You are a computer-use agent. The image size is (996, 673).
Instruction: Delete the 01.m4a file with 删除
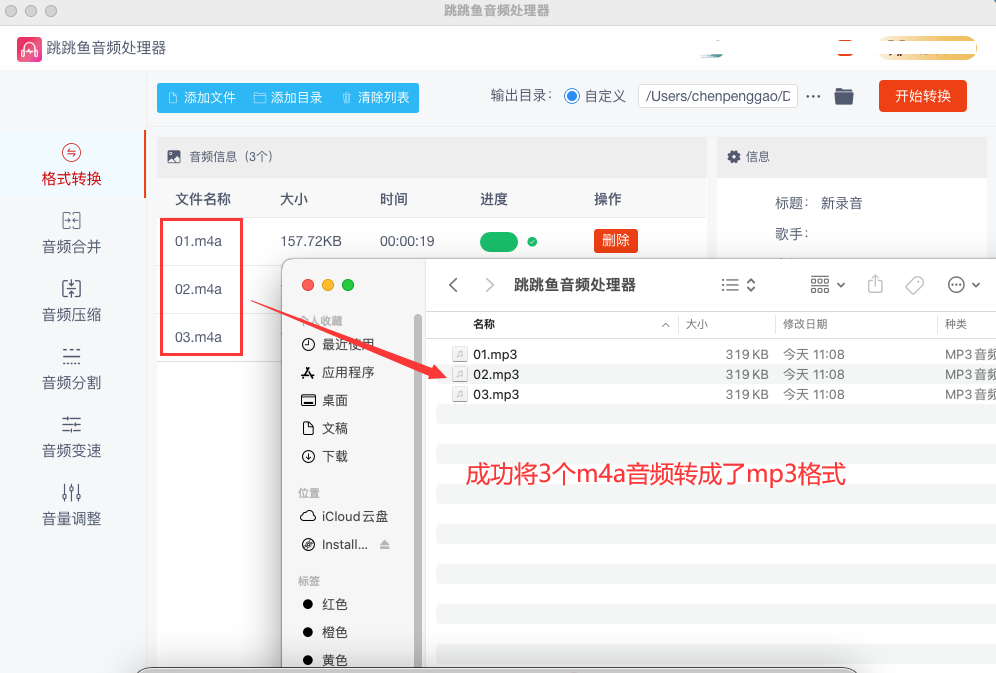pos(615,241)
